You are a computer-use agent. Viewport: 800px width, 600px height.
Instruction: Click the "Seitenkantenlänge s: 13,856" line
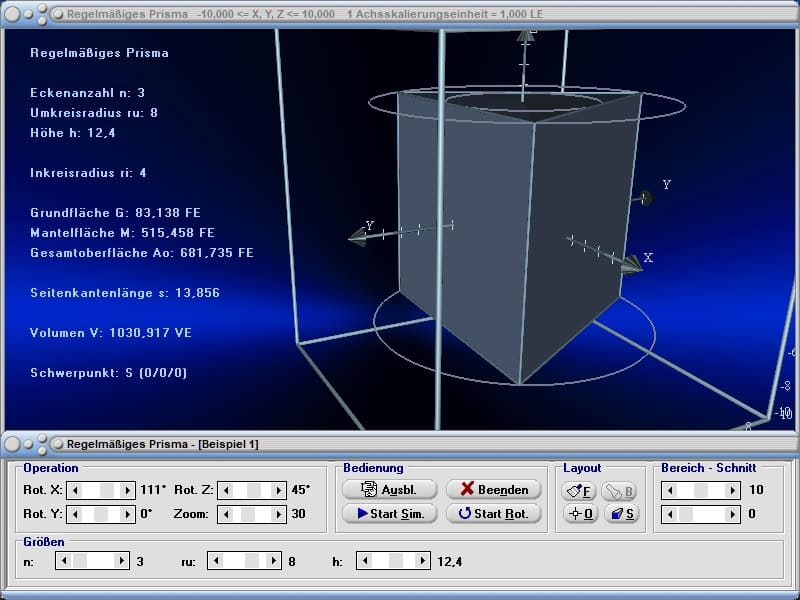point(125,293)
